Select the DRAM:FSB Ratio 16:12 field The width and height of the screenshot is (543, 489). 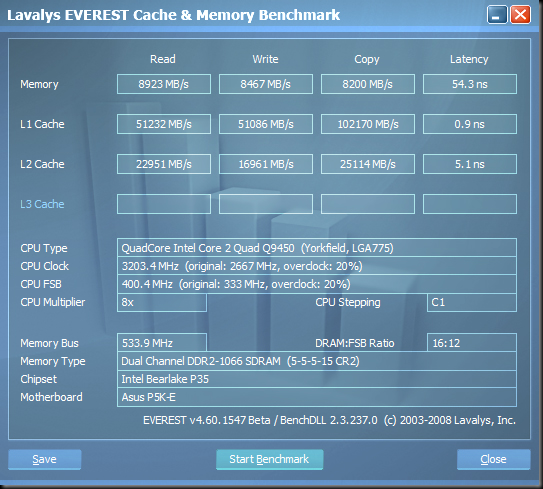(x=472, y=343)
